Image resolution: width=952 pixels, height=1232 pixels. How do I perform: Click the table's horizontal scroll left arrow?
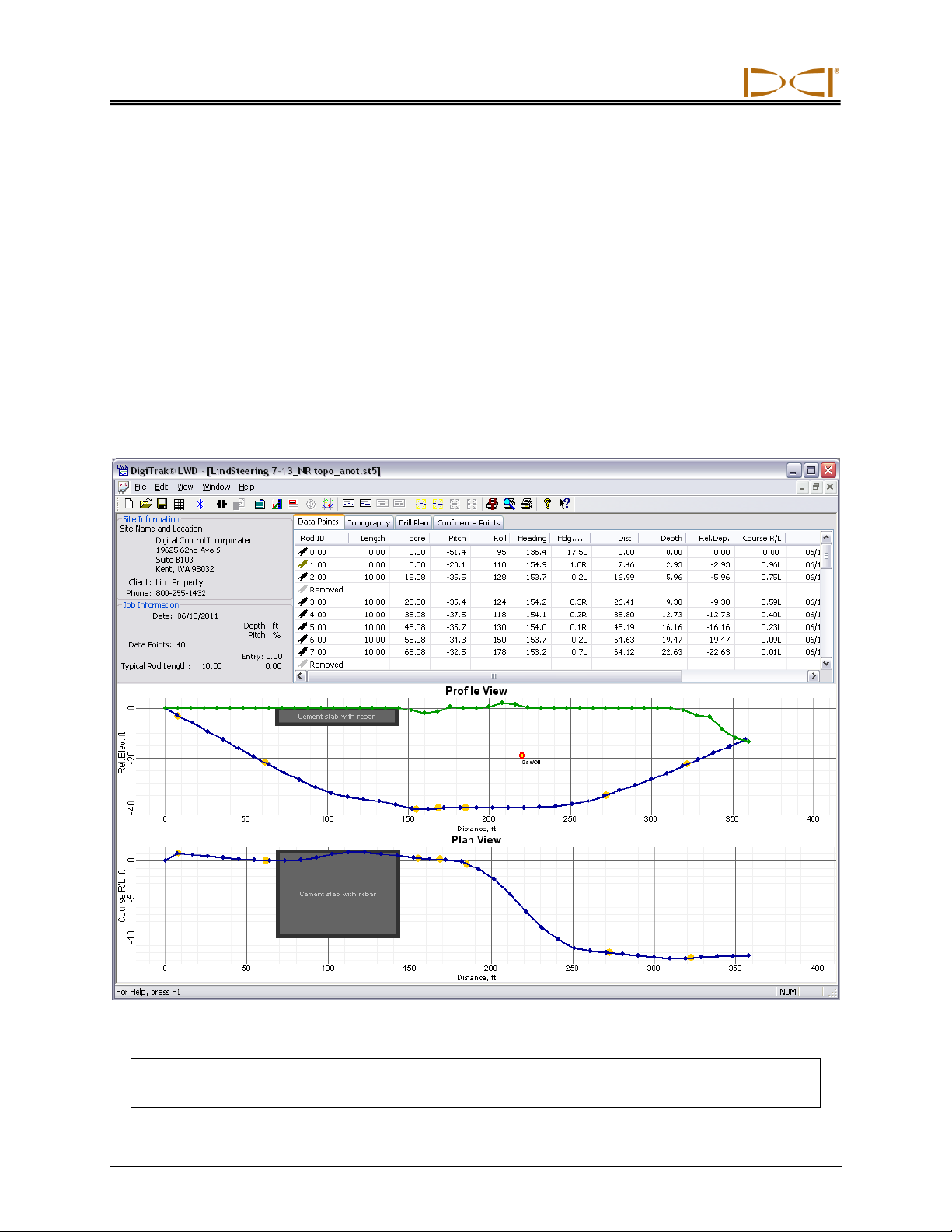(301, 676)
